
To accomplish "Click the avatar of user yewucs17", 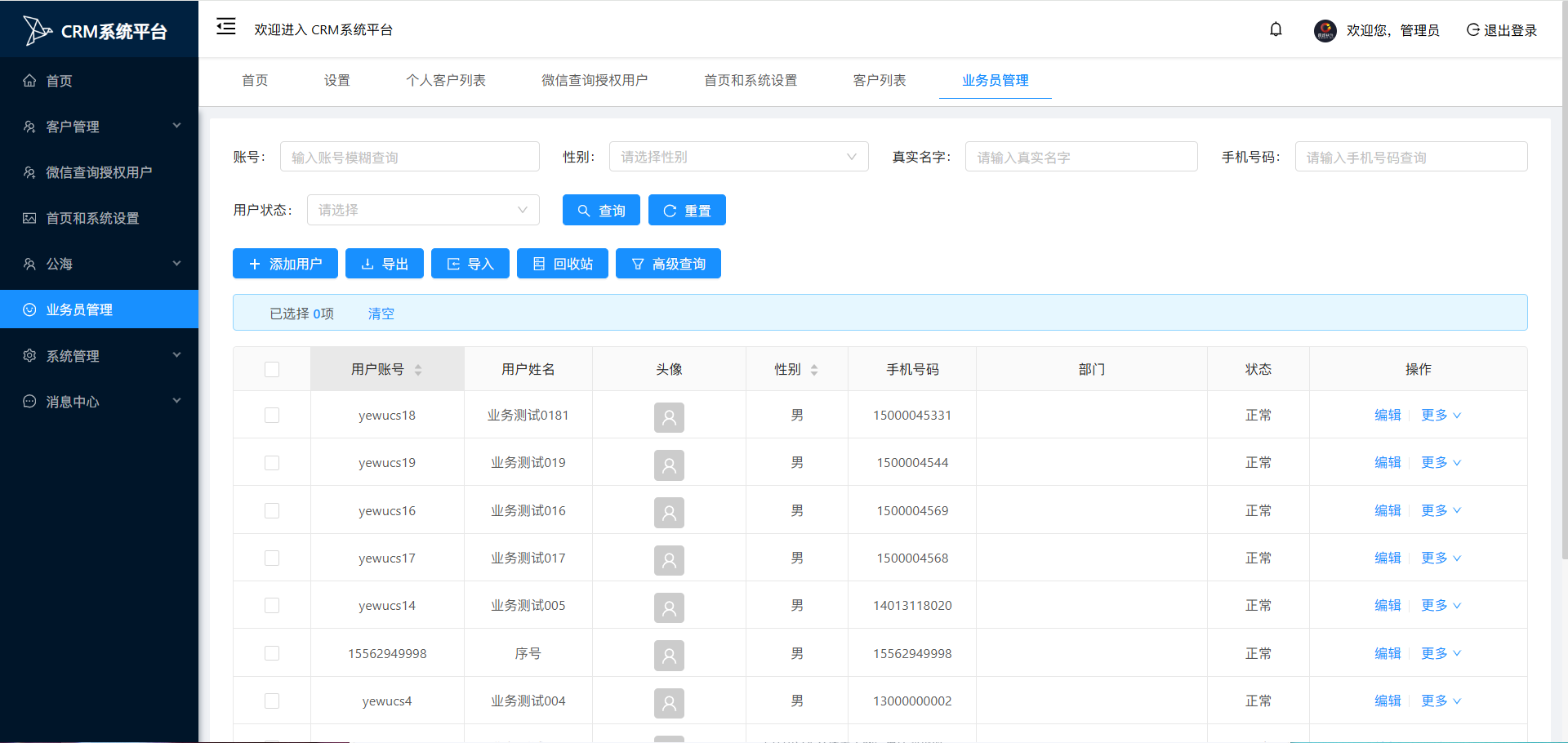I will 669,560.
